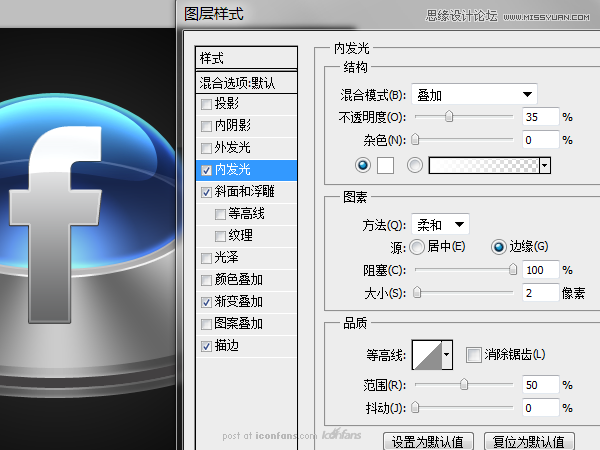Open the 描边 stroke settings row
Screen dimensions: 600x450
tap(246, 346)
